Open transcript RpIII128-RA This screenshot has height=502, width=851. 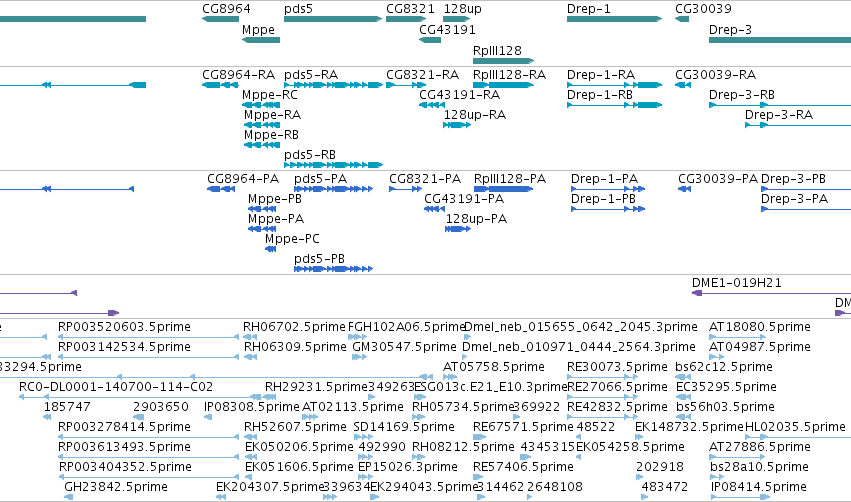click(x=509, y=75)
